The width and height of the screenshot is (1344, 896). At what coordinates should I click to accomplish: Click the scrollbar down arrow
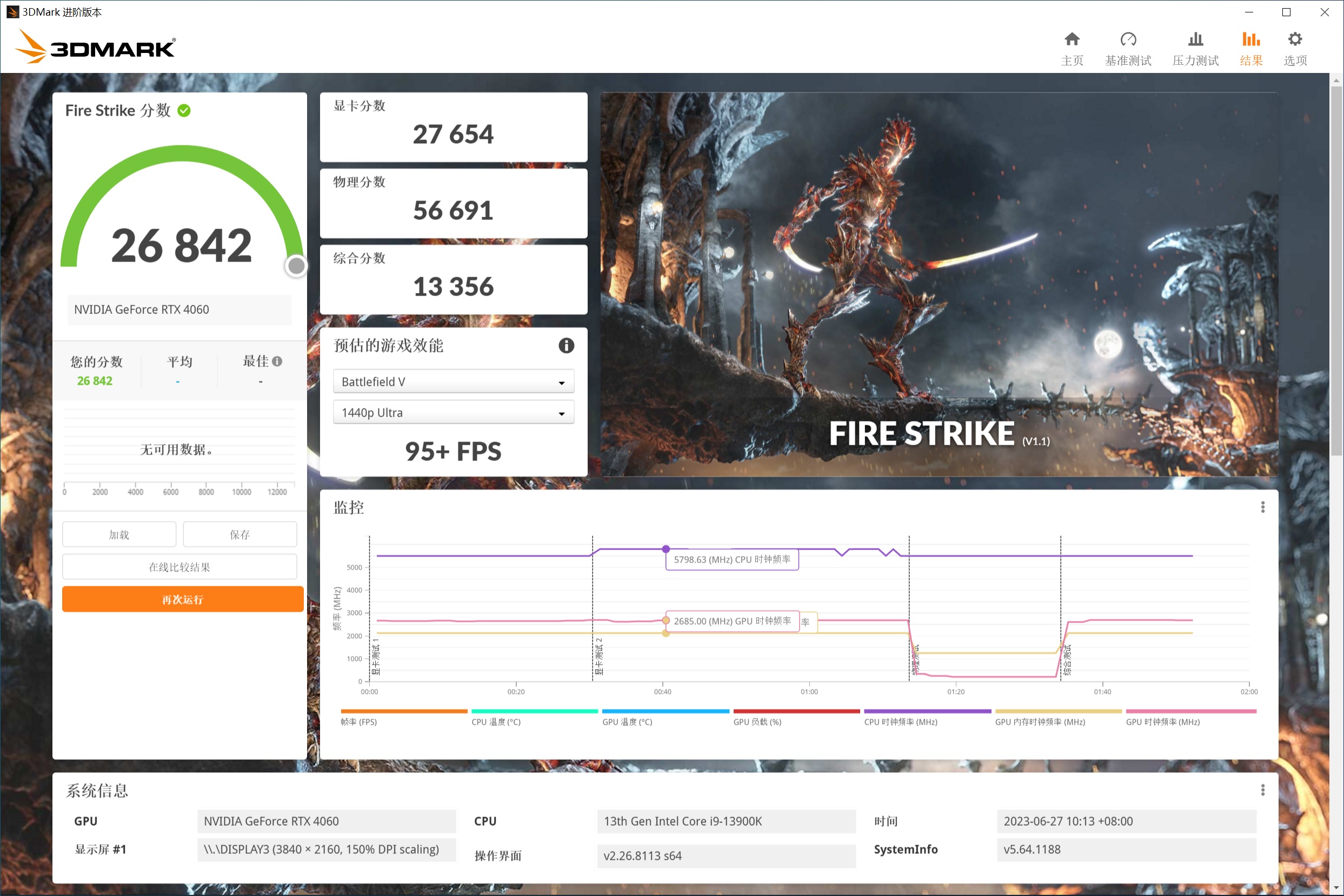click(x=1336, y=888)
